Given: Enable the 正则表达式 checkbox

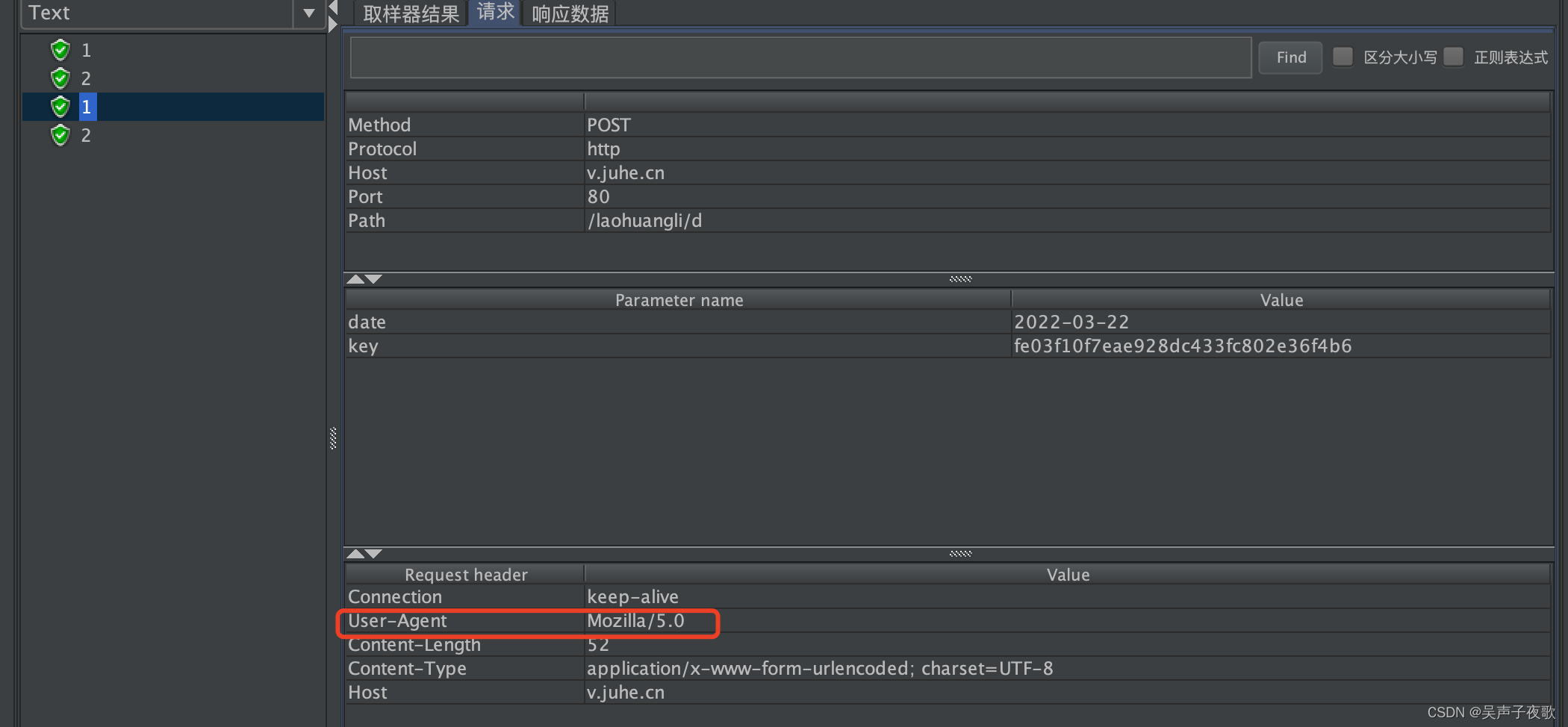Looking at the screenshot, I should pos(1454,57).
